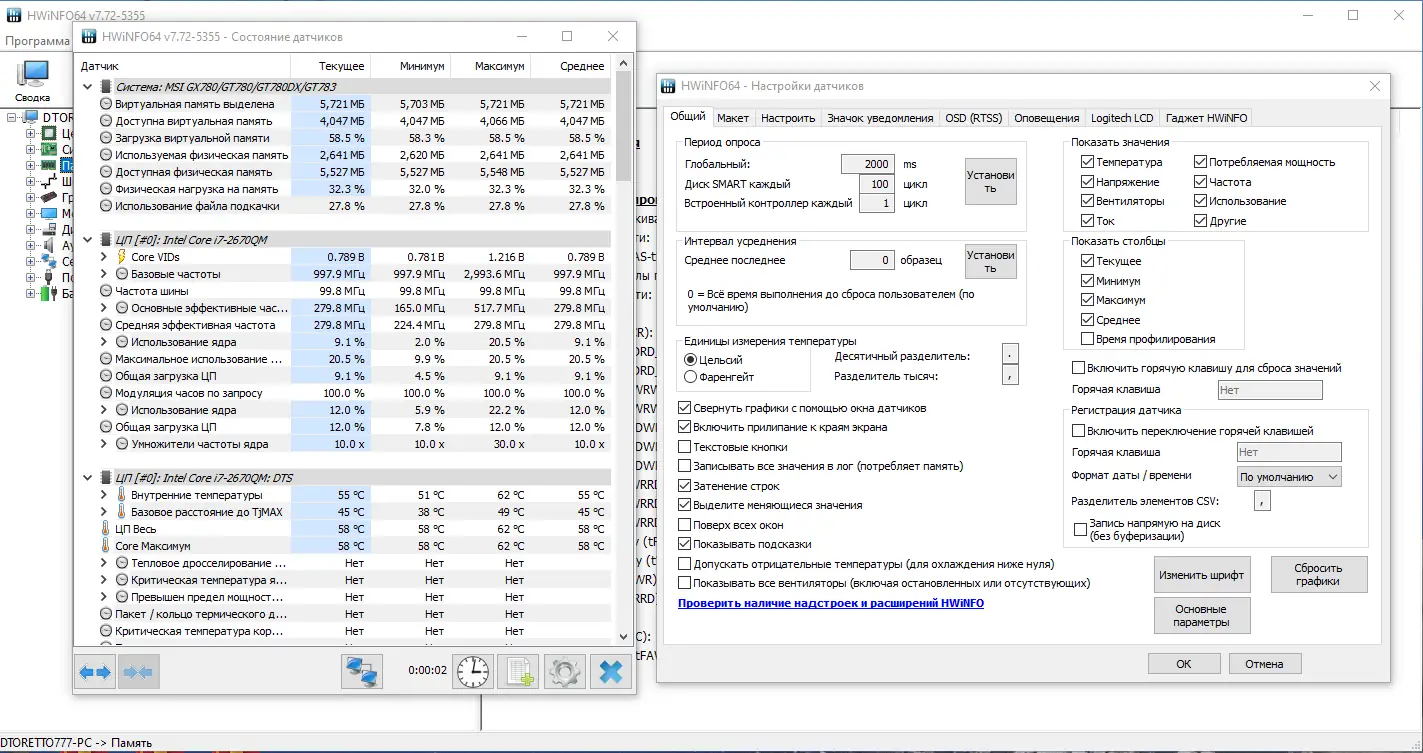1423x753 pixels.
Task: Click the Изменить шрифт button
Action: tap(1201, 575)
